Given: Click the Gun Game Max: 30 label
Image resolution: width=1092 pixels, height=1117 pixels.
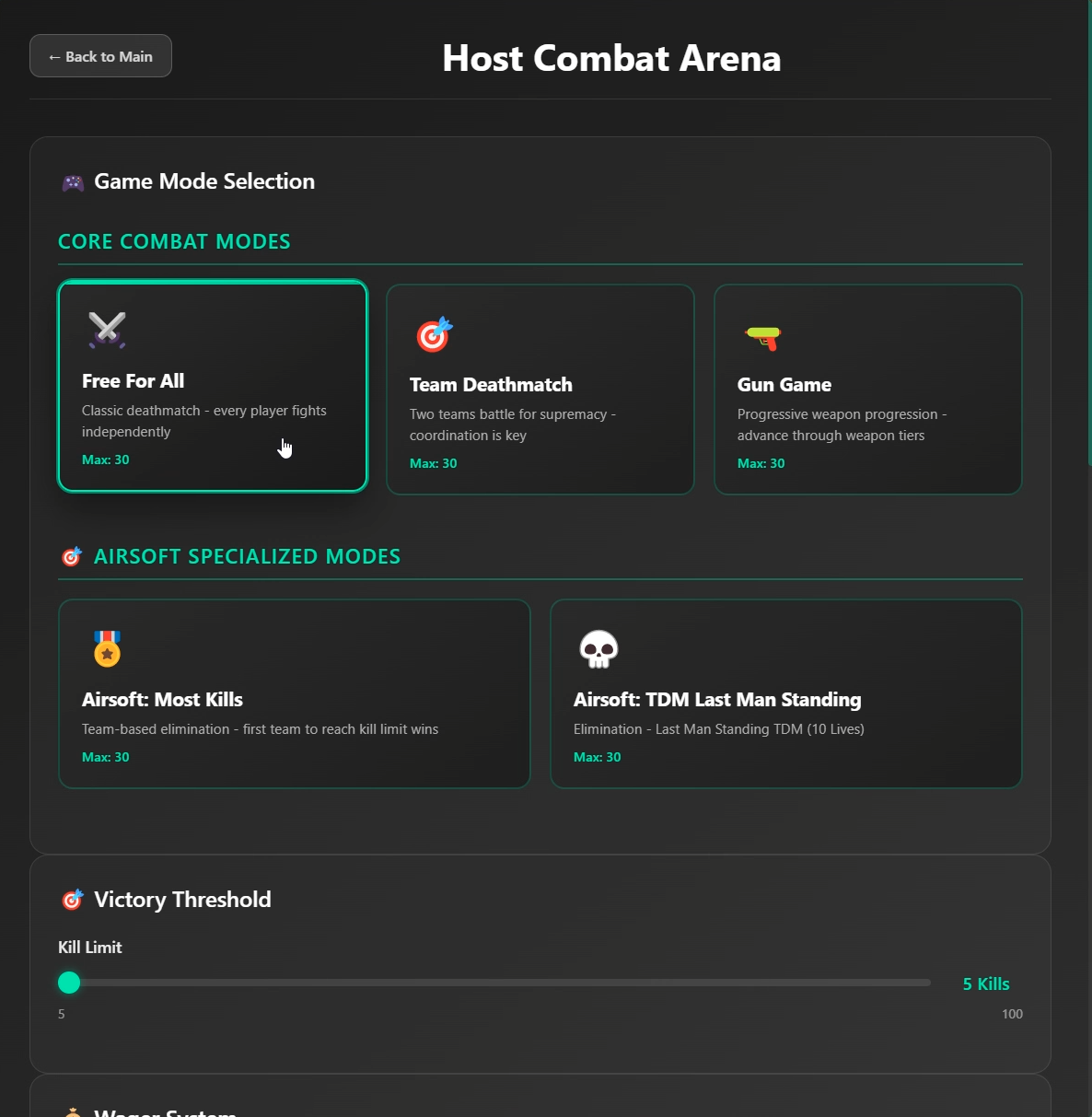Looking at the screenshot, I should click(x=761, y=463).
